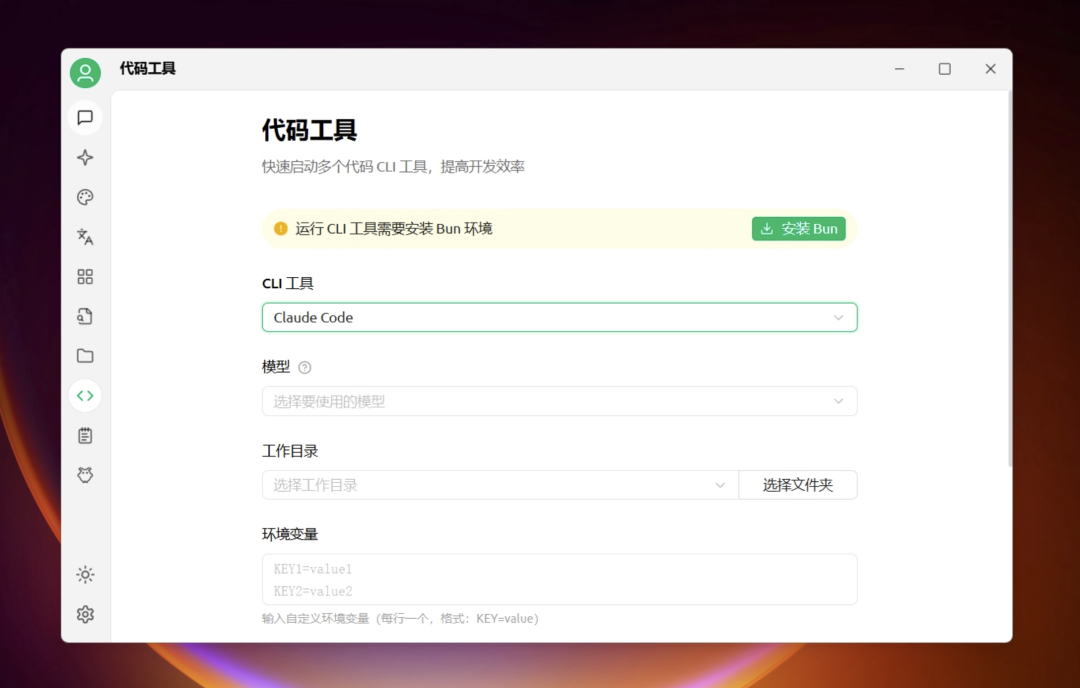Image resolution: width=1080 pixels, height=688 pixels.
Task: Click the yellow warning exclamation icon
Action: [280, 229]
